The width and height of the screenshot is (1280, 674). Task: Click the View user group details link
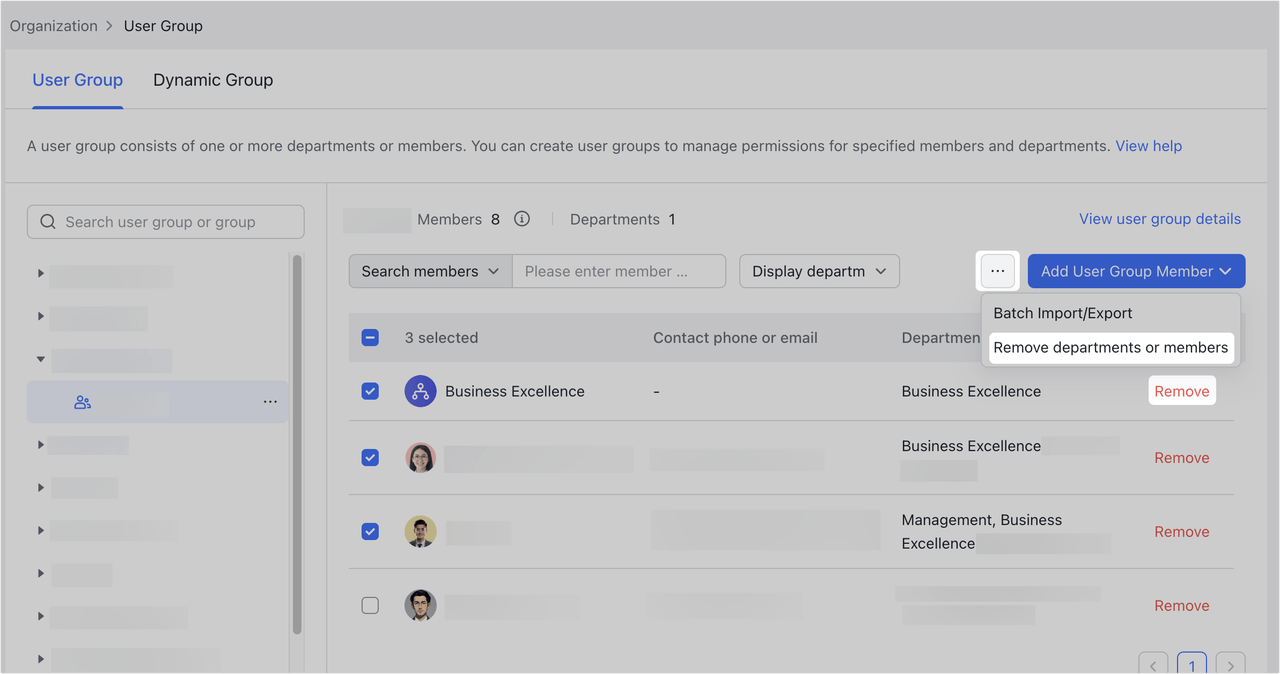click(1159, 219)
